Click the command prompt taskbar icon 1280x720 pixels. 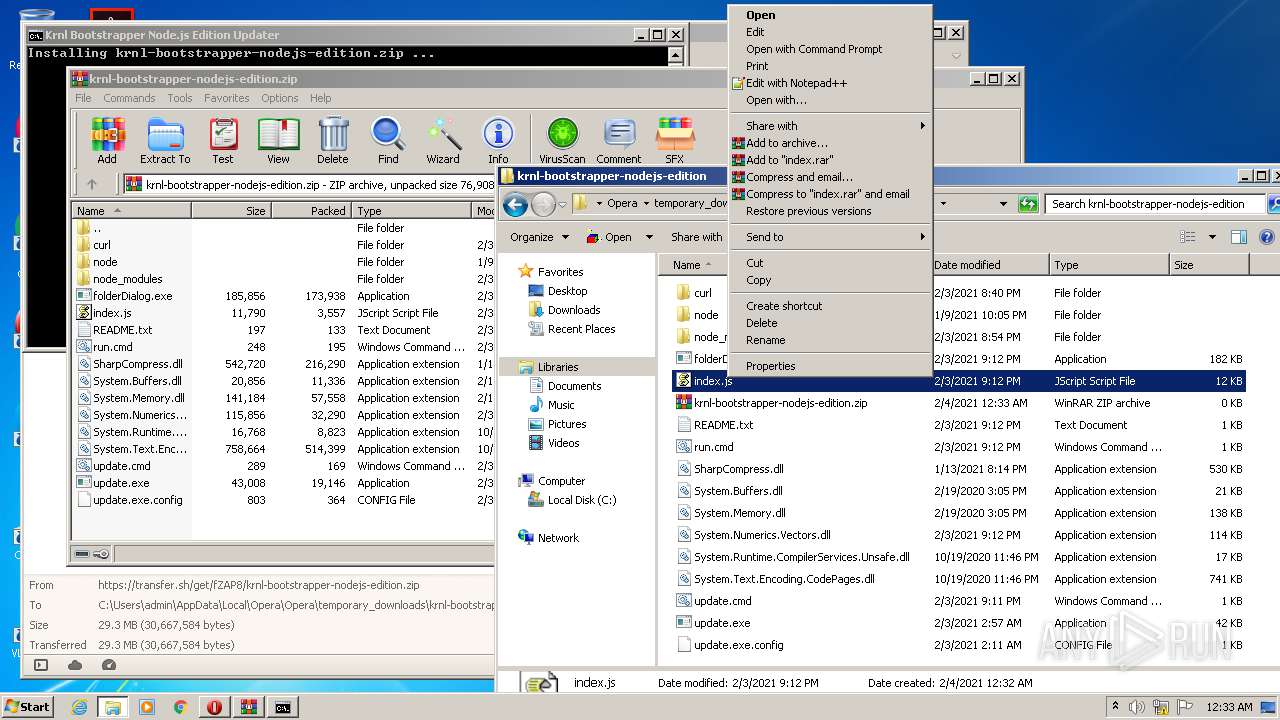[283, 707]
